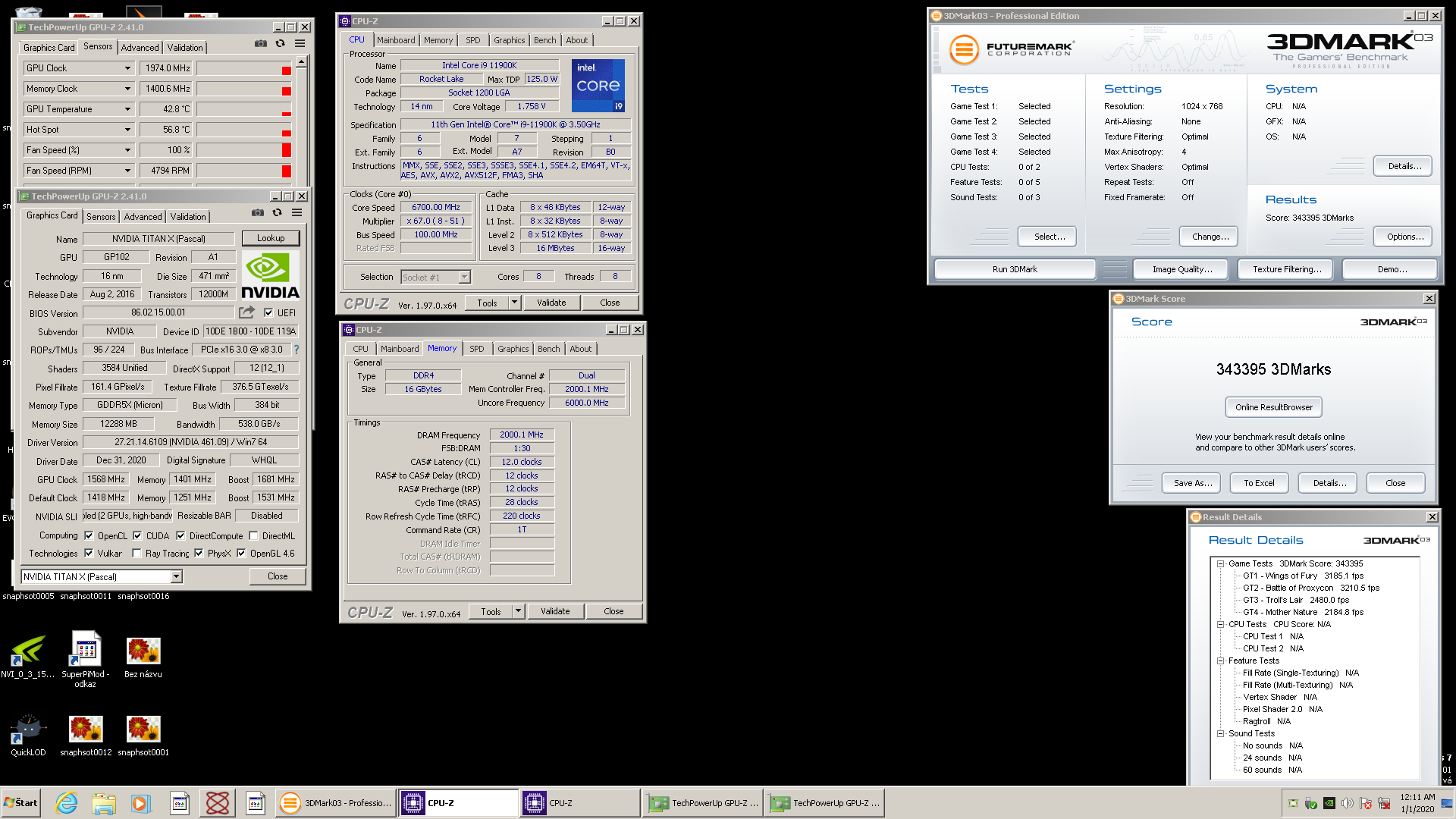Open Validation tab in GPU-Z Graphics Card window
The width and height of the screenshot is (1456, 819).
[188, 216]
